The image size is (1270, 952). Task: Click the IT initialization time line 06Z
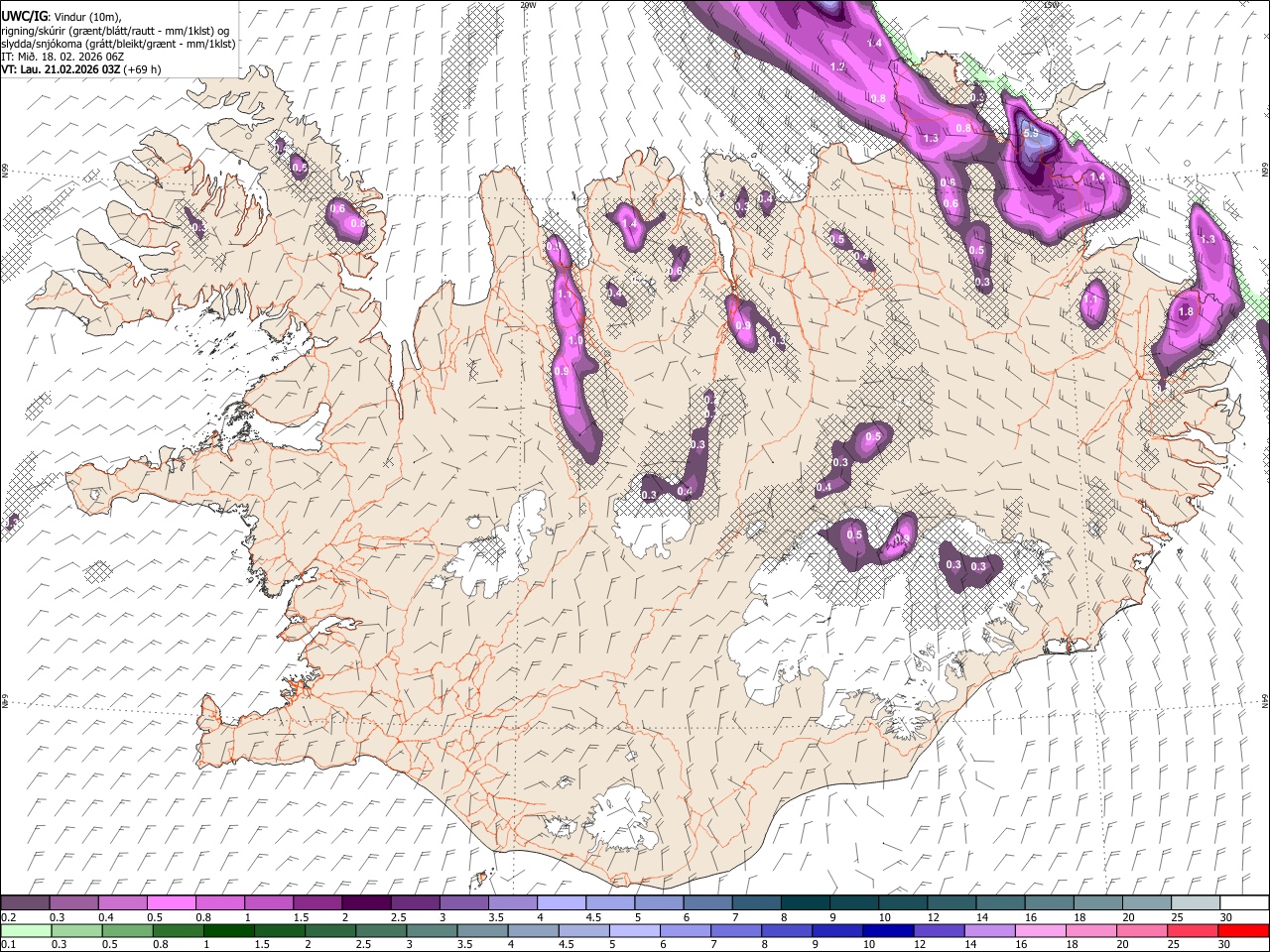coord(63,57)
